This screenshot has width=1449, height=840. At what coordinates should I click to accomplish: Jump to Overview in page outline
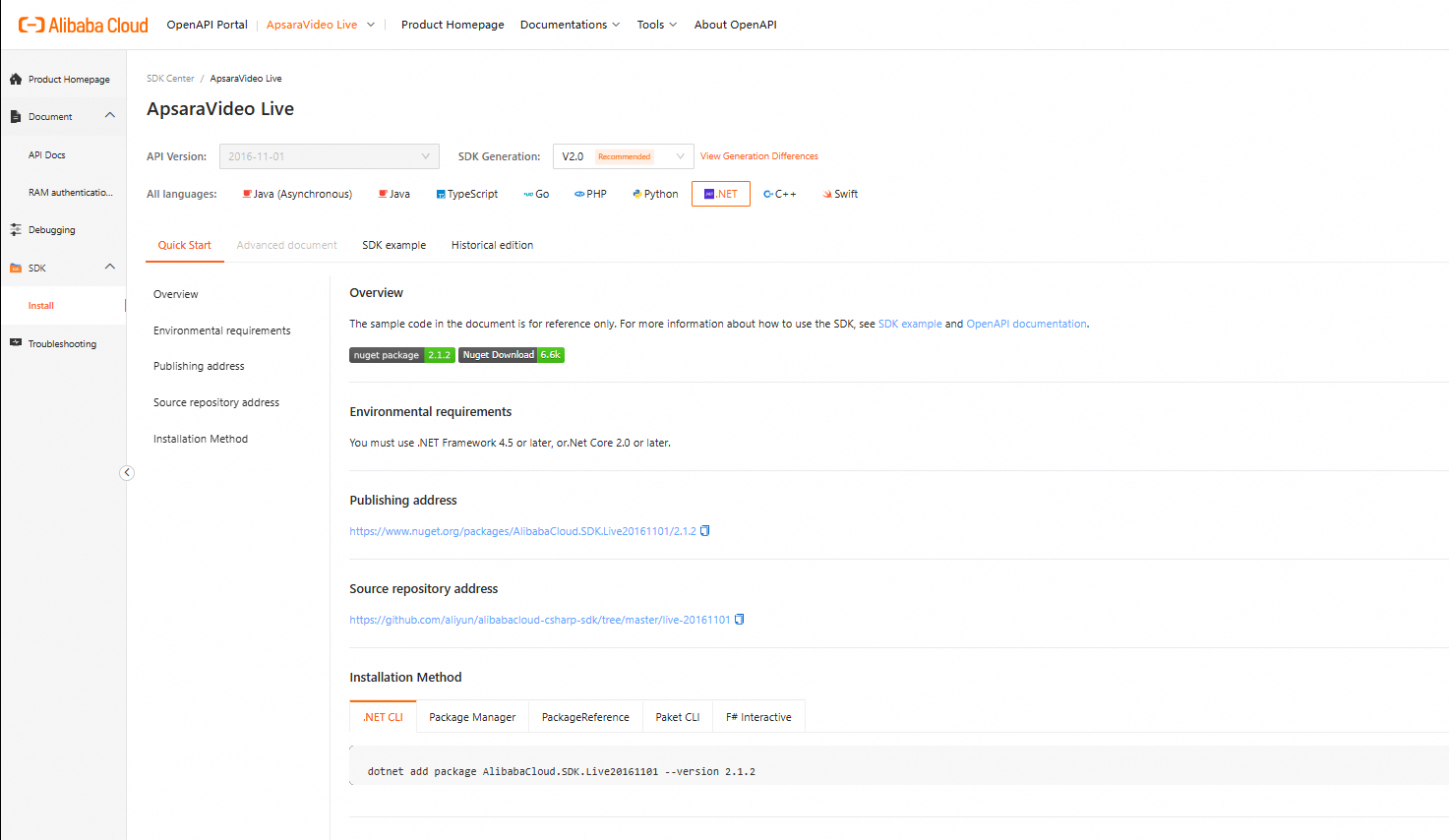(176, 294)
